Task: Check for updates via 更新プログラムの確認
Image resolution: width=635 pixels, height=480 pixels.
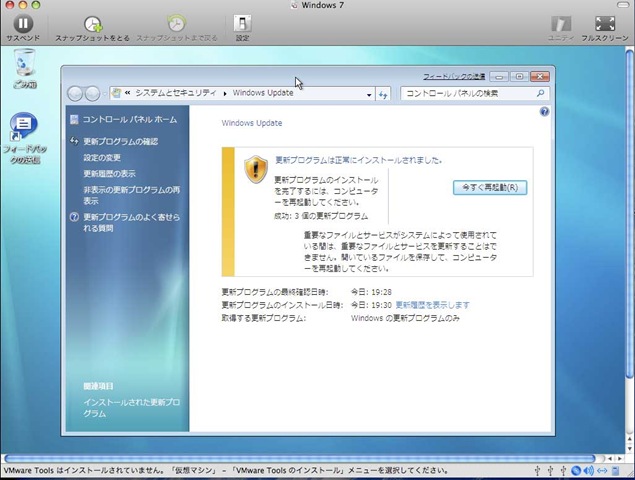Action: pos(120,141)
